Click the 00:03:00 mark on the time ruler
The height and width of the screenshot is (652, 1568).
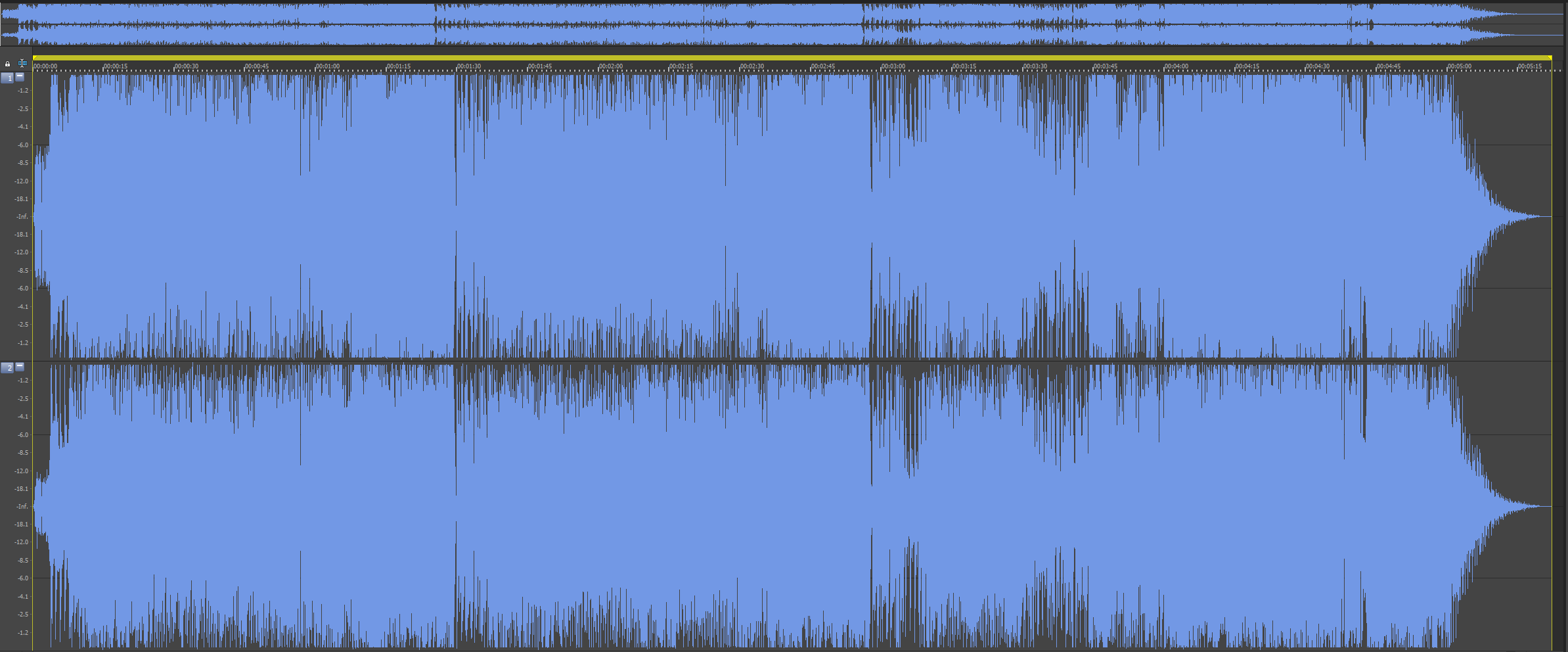pos(893,66)
